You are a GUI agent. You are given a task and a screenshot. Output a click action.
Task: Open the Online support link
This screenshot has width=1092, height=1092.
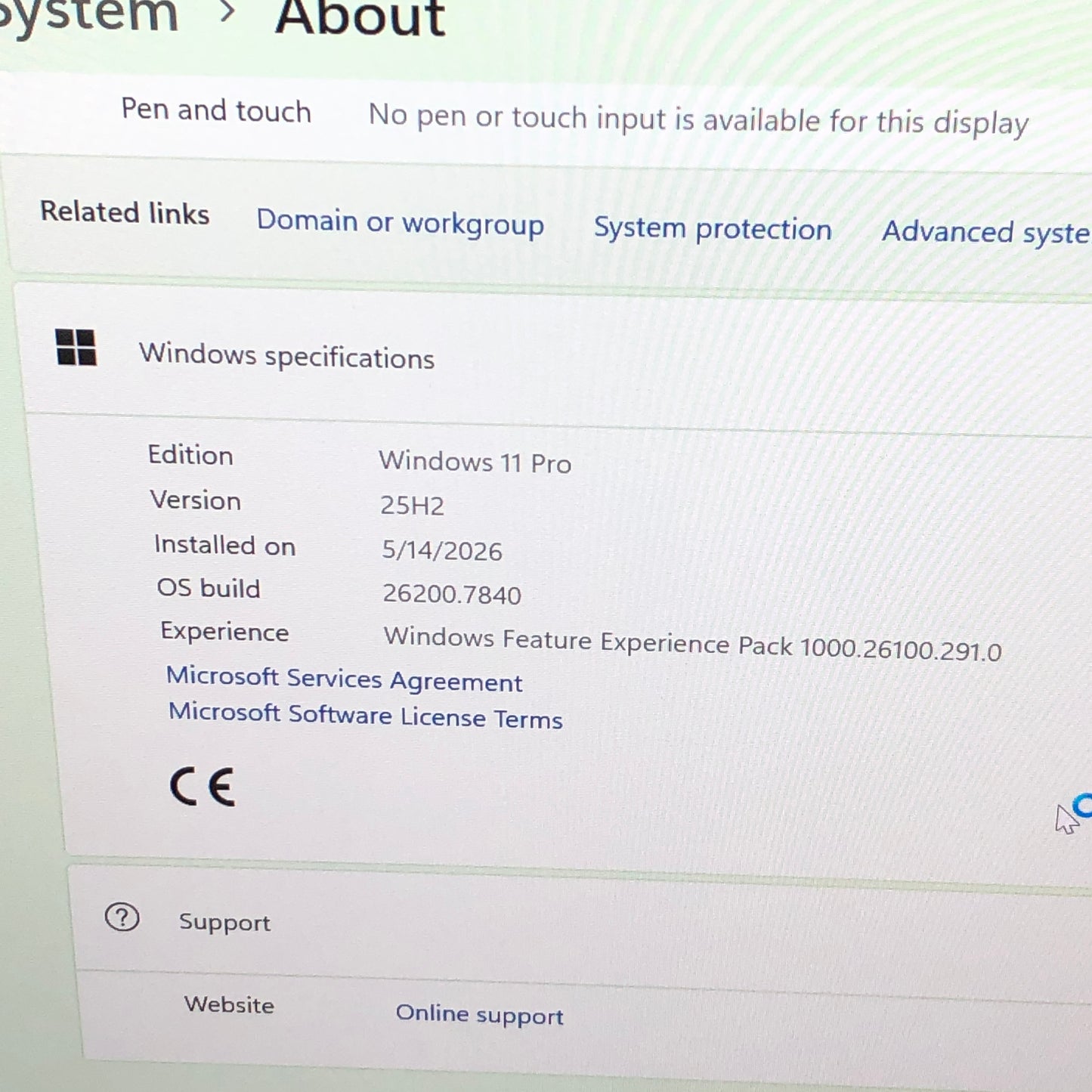(480, 1015)
